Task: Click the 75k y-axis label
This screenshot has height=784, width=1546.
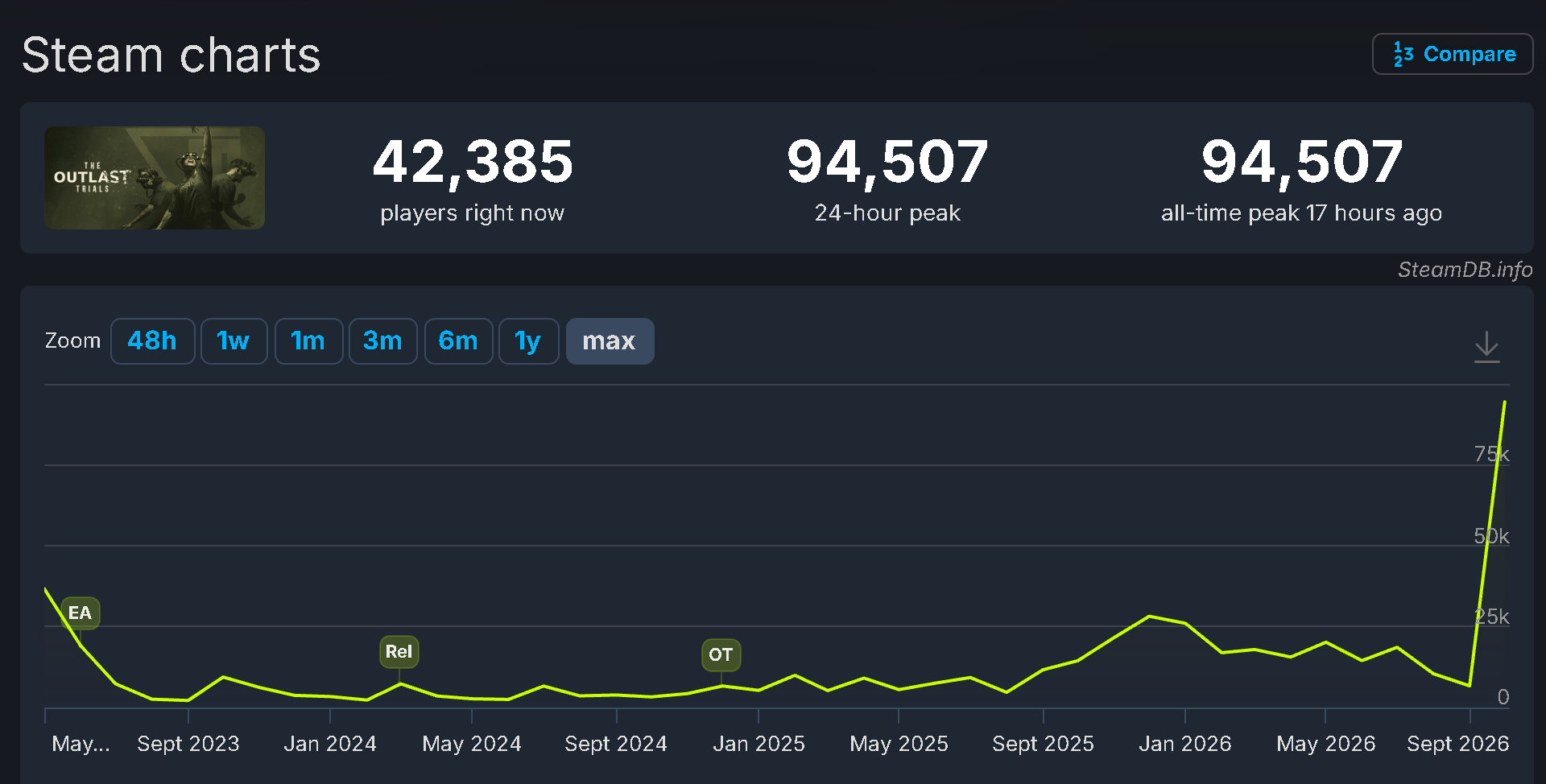Action: point(1491,455)
